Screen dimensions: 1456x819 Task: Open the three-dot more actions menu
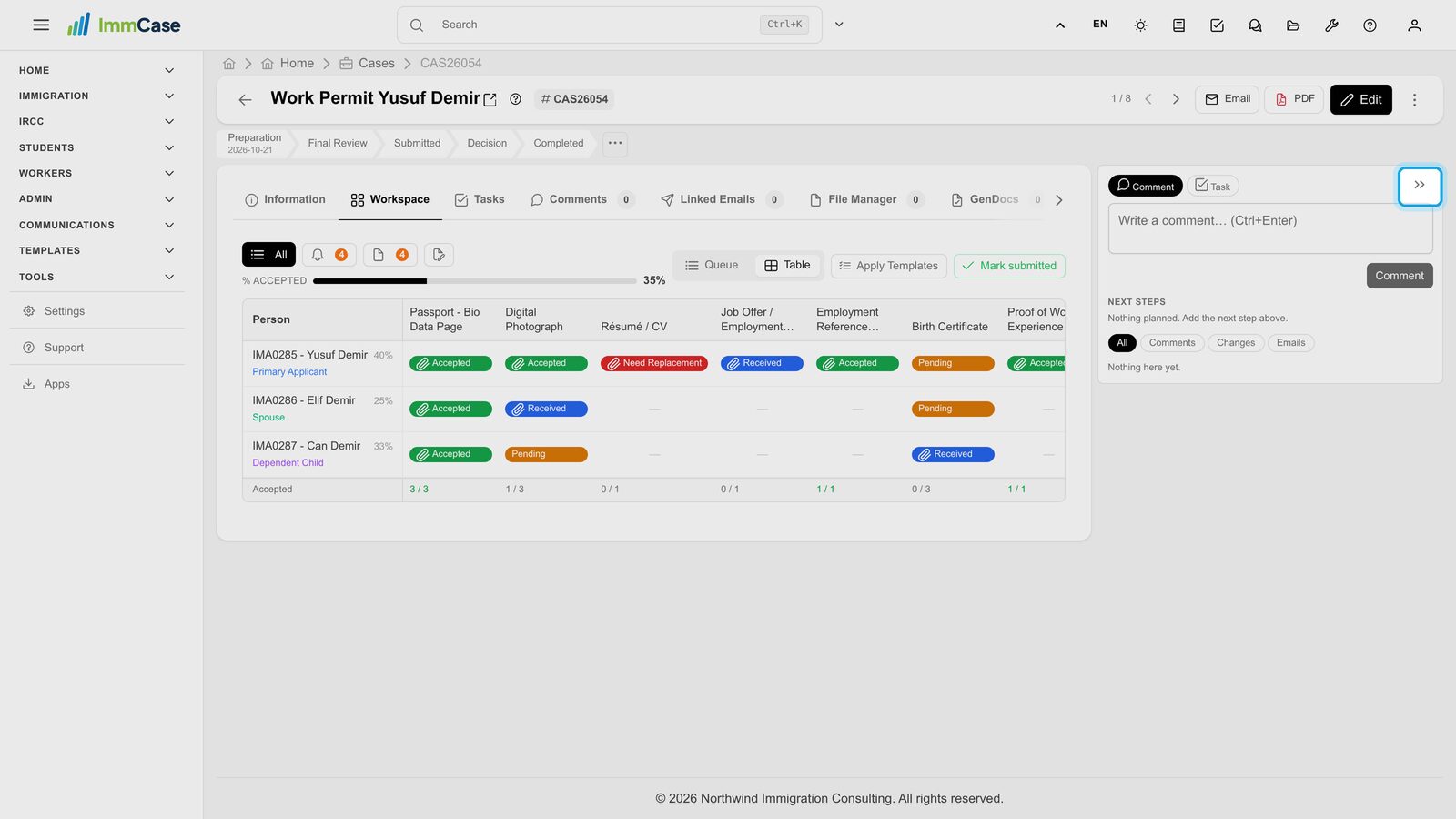point(1414,100)
